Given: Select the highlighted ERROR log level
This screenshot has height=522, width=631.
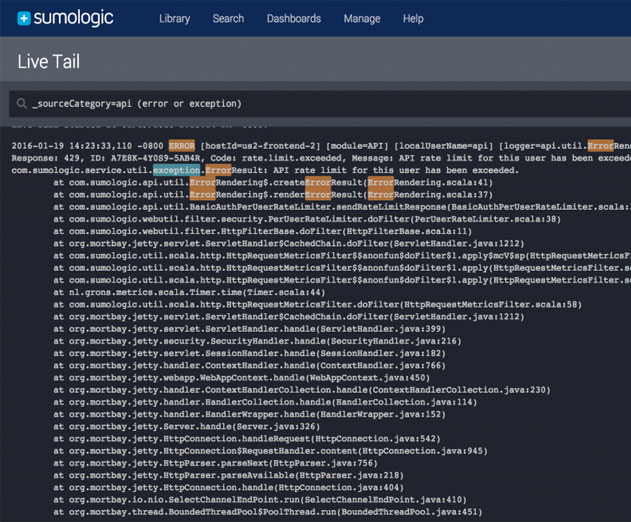Looking at the screenshot, I should 182,146.
